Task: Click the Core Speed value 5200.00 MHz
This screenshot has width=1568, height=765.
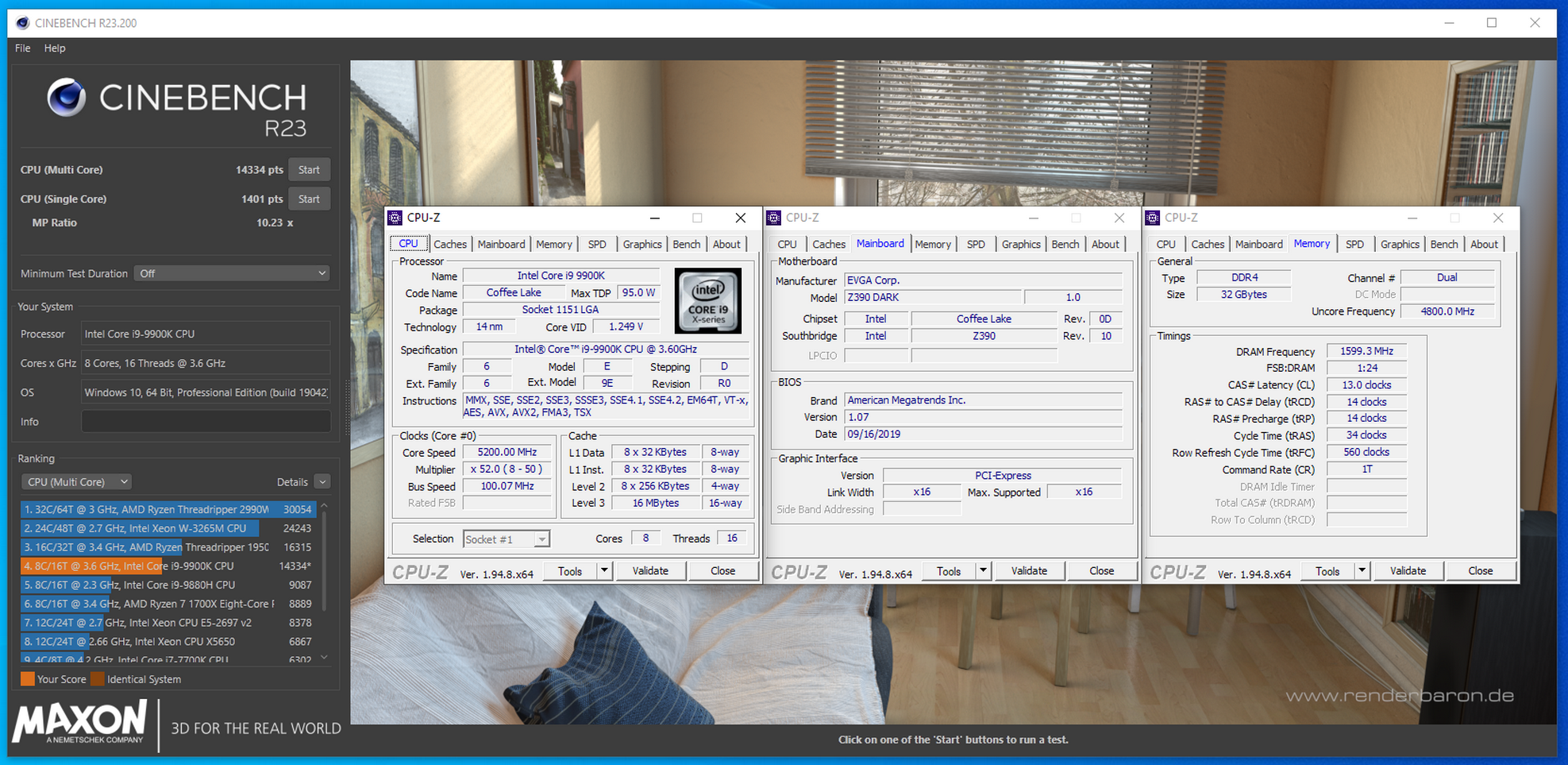Action: (x=507, y=452)
